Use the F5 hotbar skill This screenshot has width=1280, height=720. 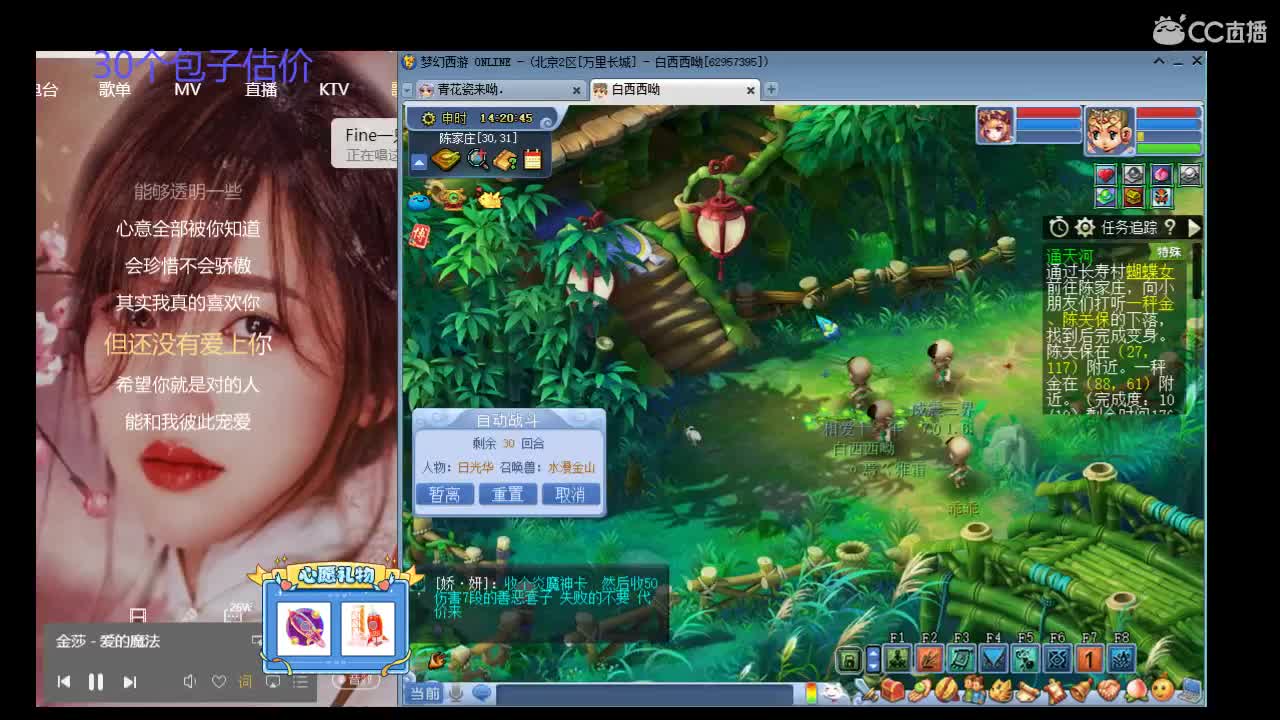pos(1025,659)
